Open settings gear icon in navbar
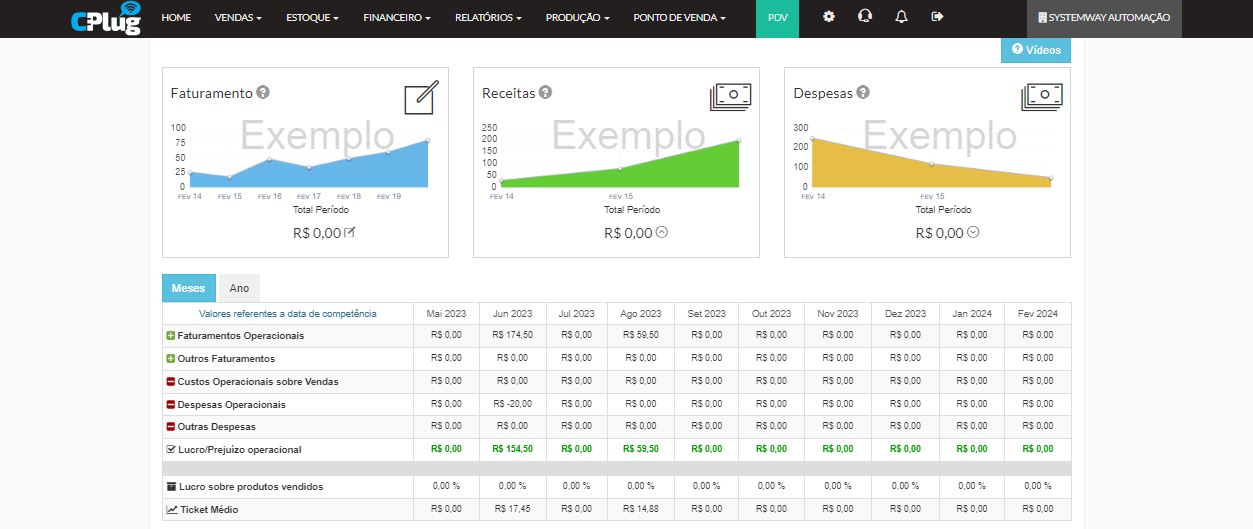The height and width of the screenshot is (529, 1253). click(828, 17)
